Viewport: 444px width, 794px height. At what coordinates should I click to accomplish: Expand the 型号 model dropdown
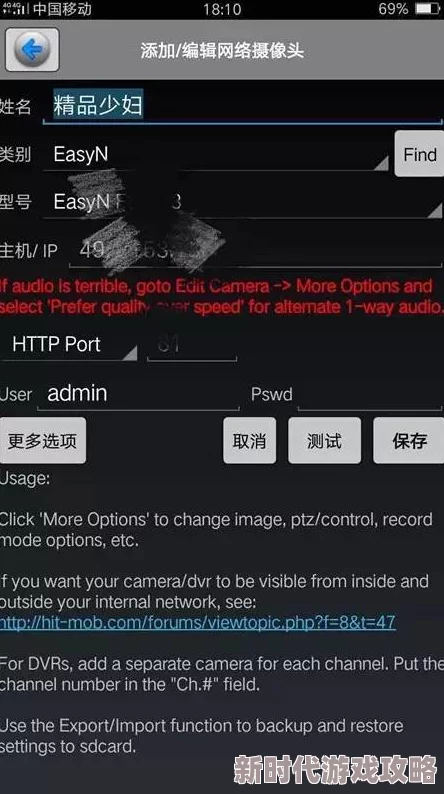pos(243,202)
